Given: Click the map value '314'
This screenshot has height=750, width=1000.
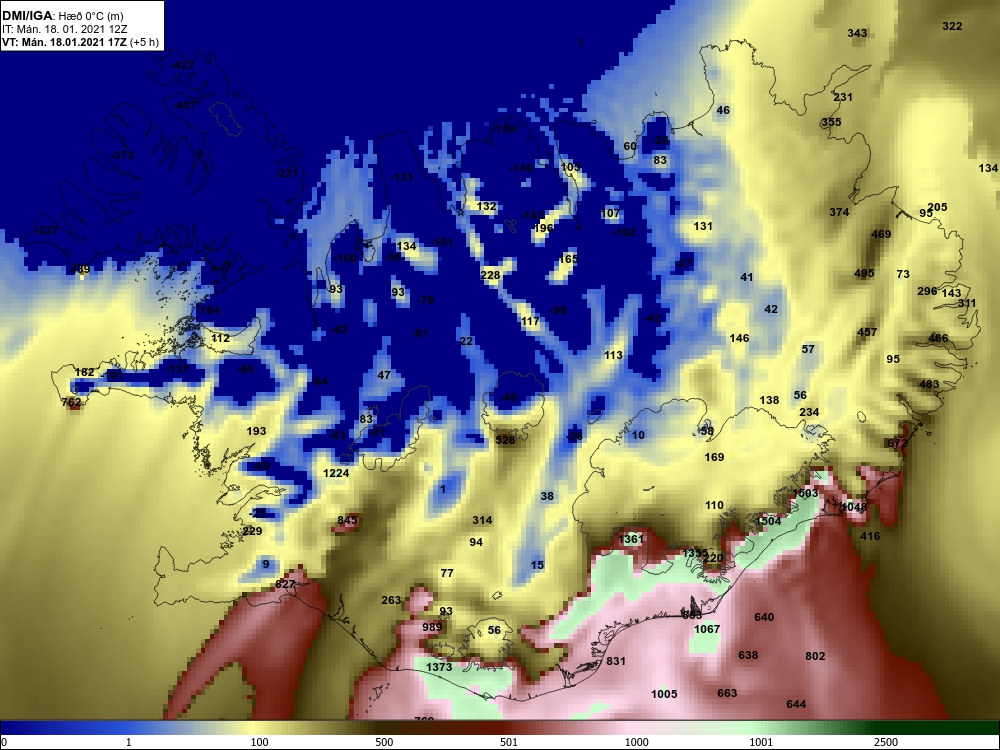Looking at the screenshot, I should pos(482,520).
